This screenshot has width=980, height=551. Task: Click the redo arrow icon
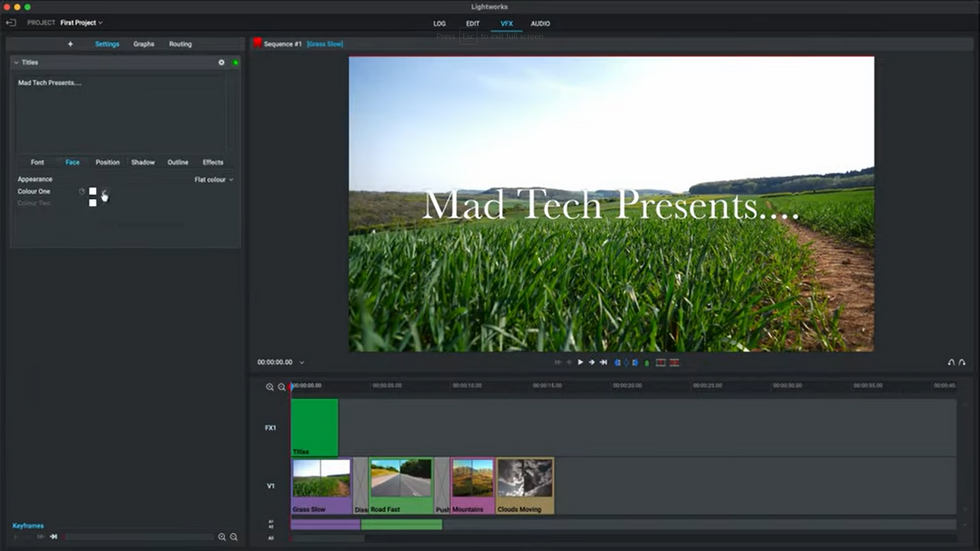[x=962, y=362]
